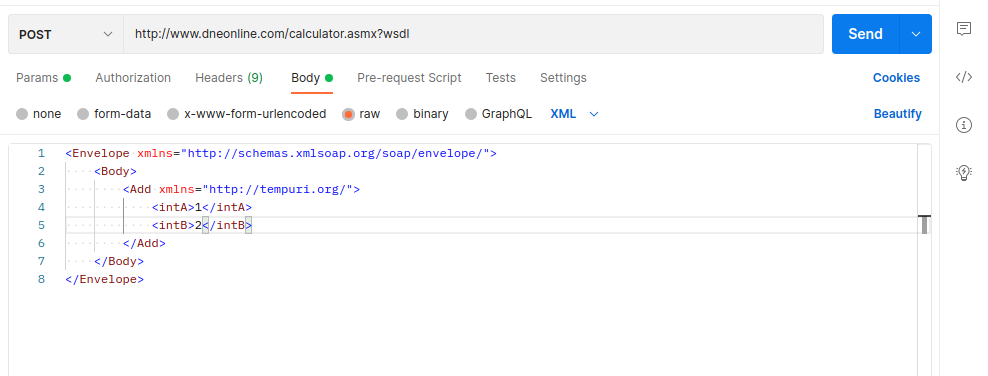The width and height of the screenshot is (988, 376).
Task: Go to the Authorization tab
Action: [133, 77]
